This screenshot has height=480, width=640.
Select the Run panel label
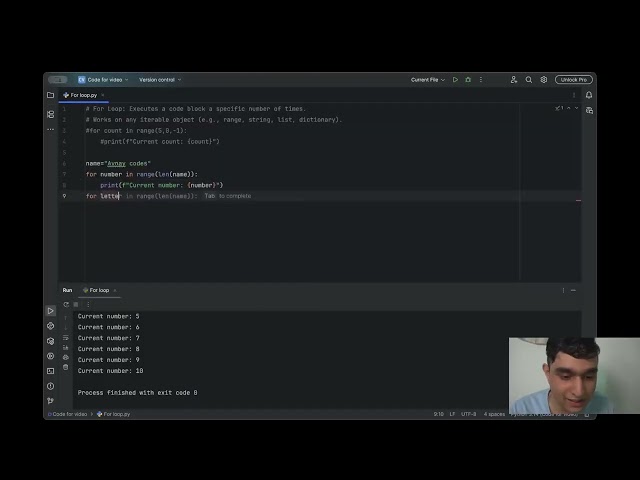67,290
